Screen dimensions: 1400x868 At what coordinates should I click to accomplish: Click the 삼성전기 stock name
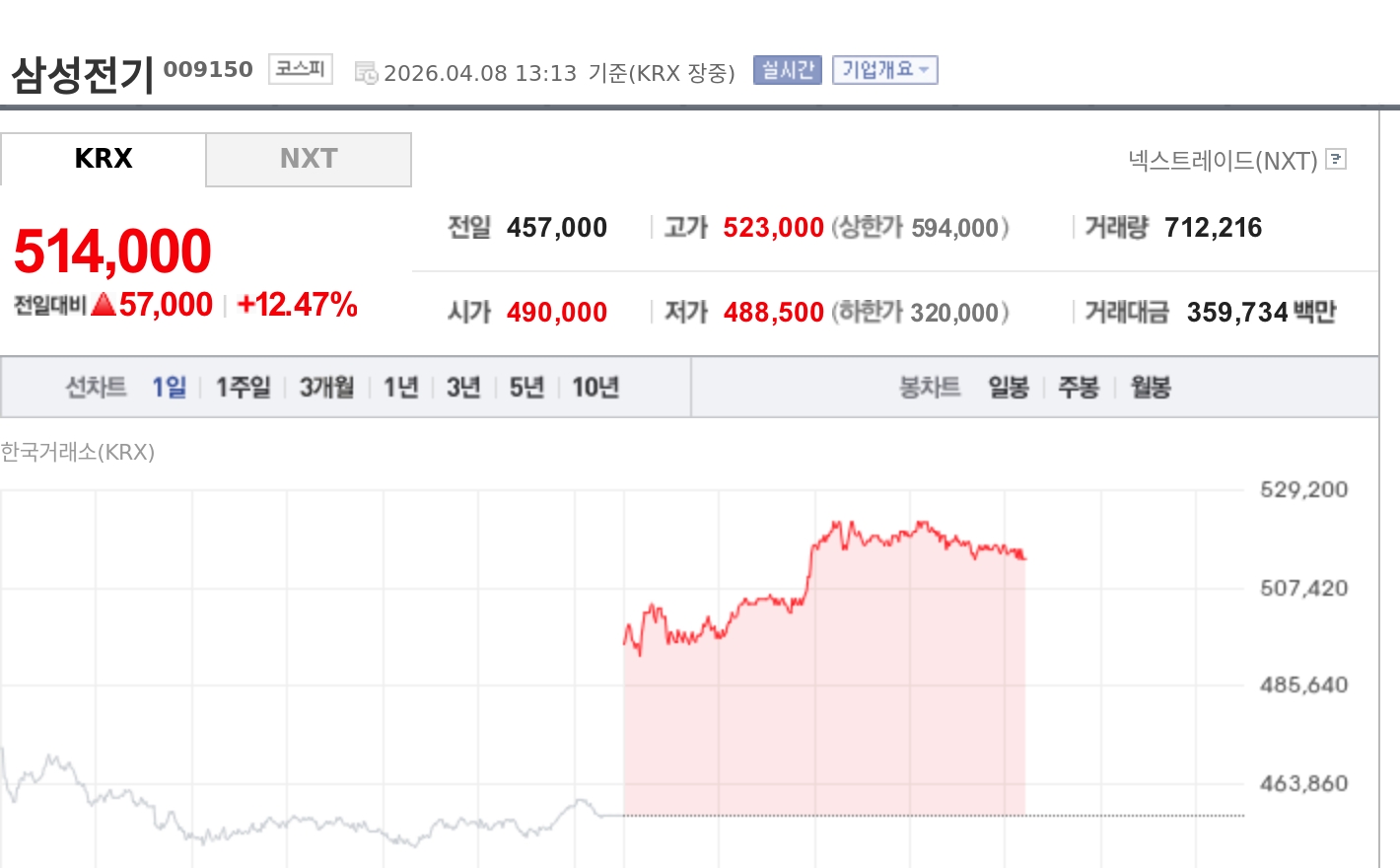[79, 67]
